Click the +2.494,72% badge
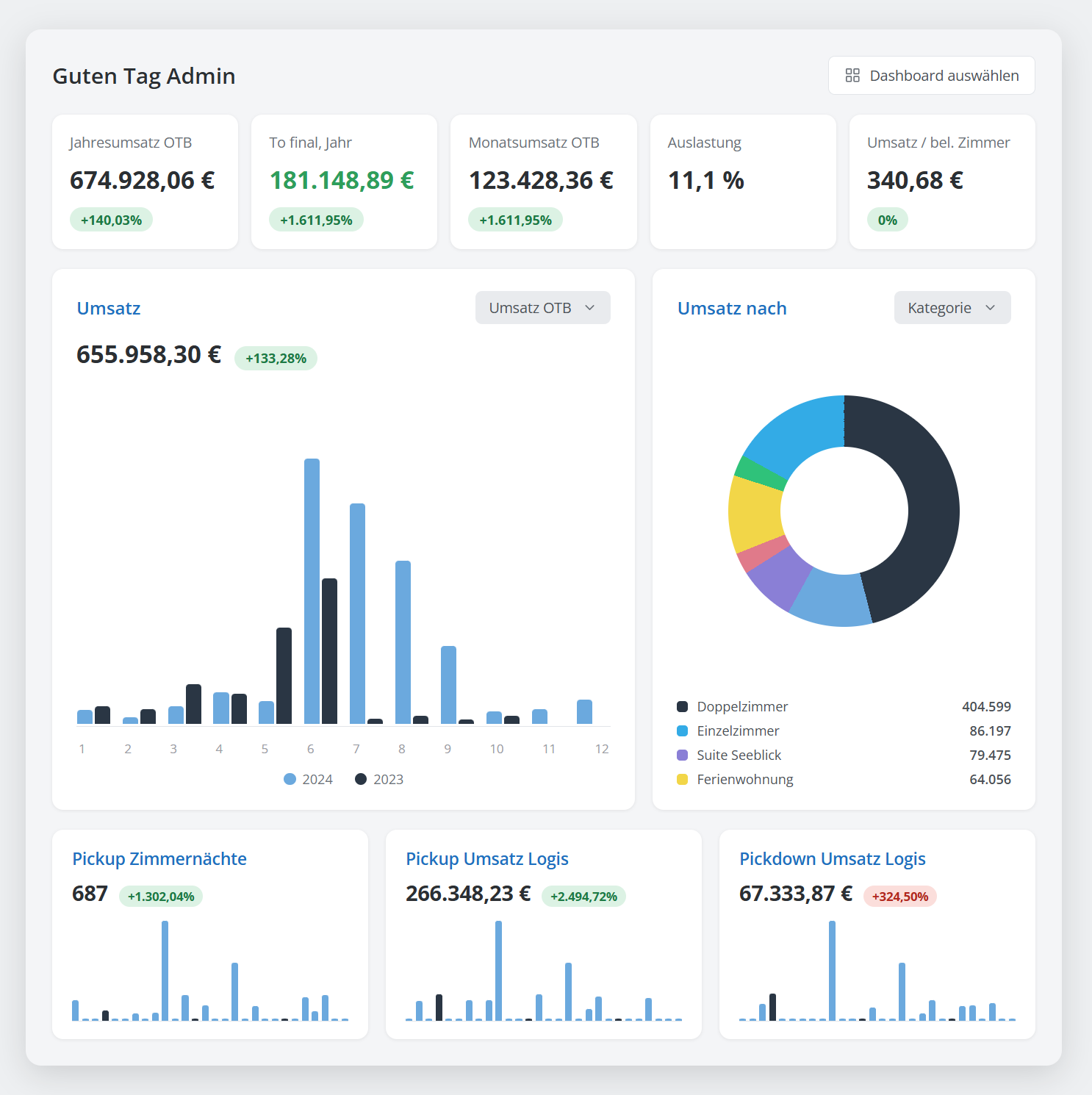 pyautogui.click(x=583, y=897)
